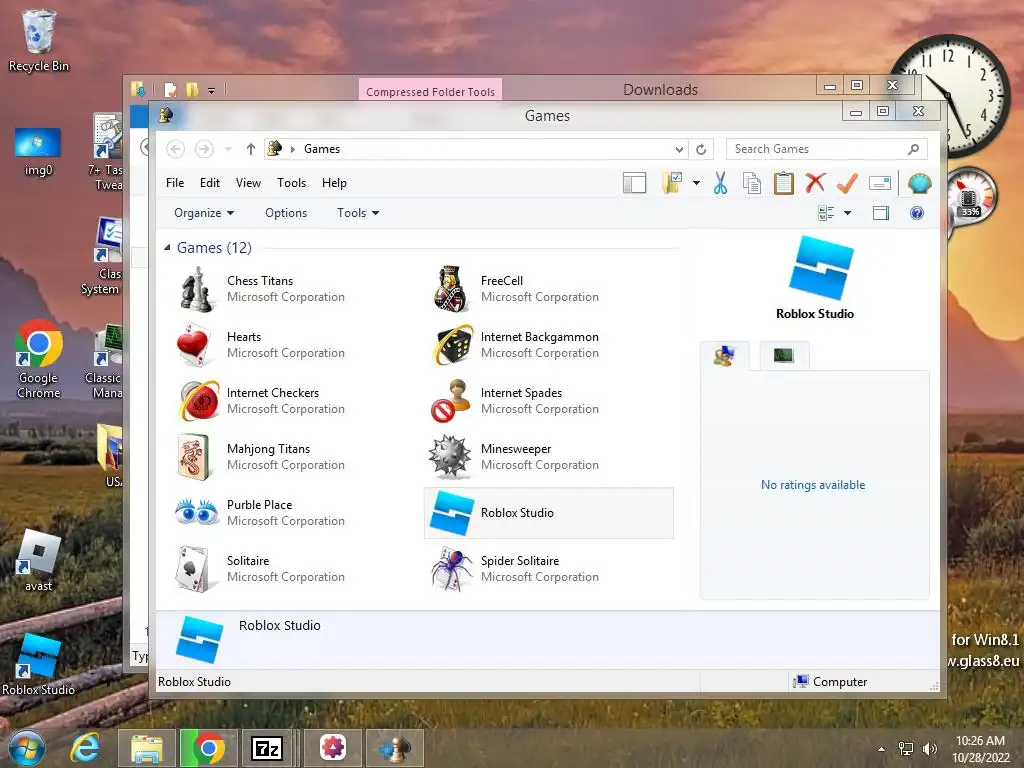Click the Copy icon in Games toolbar

tap(752, 184)
